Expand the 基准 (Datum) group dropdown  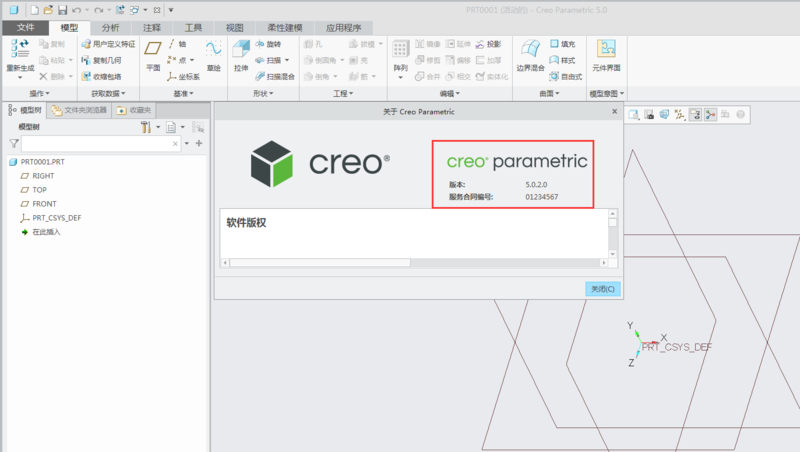185,94
